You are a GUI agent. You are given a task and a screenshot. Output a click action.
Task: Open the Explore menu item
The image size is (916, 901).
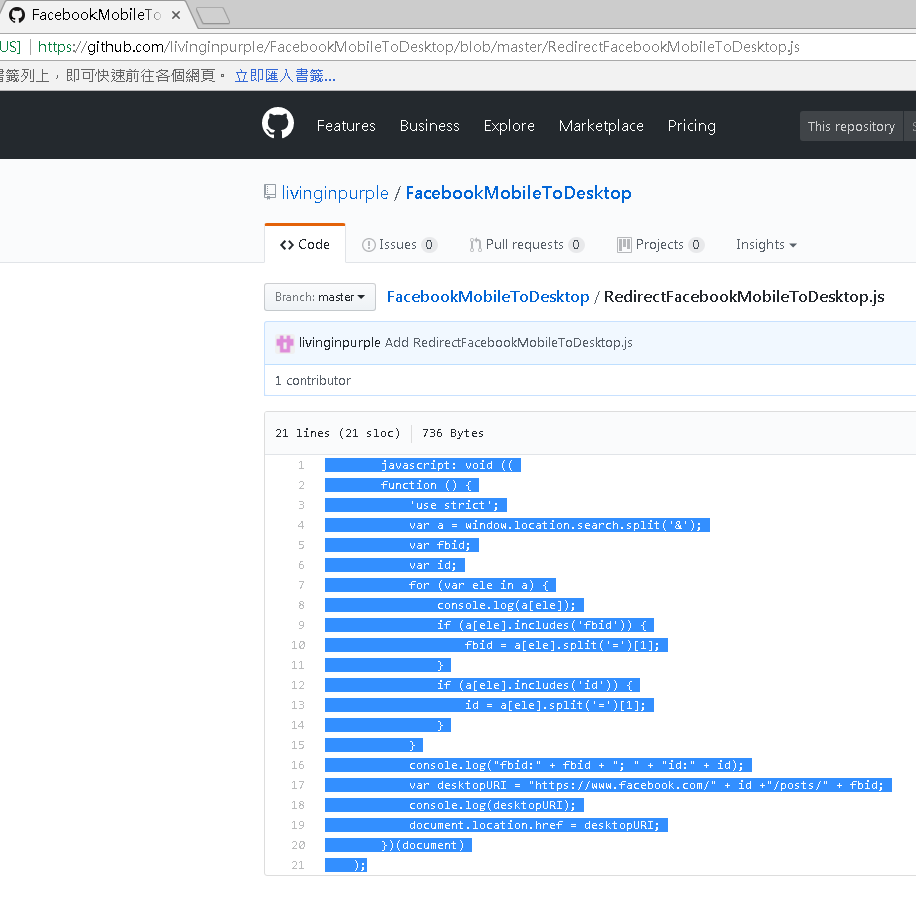(x=509, y=126)
